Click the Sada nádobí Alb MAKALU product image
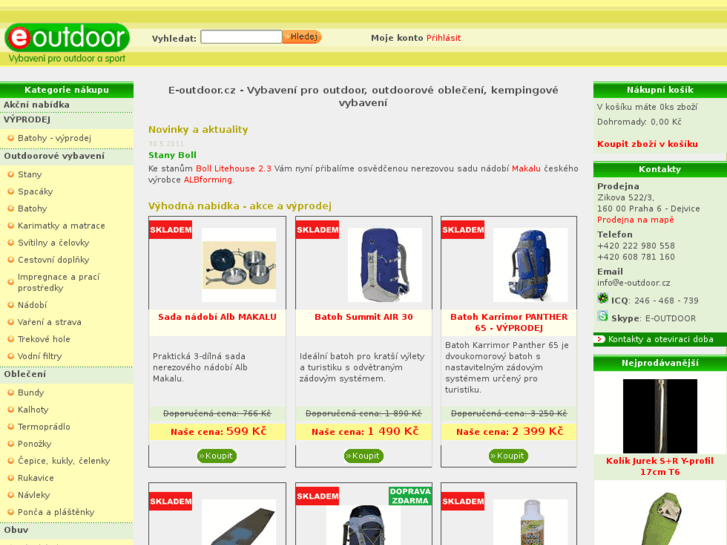 [239, 265]
